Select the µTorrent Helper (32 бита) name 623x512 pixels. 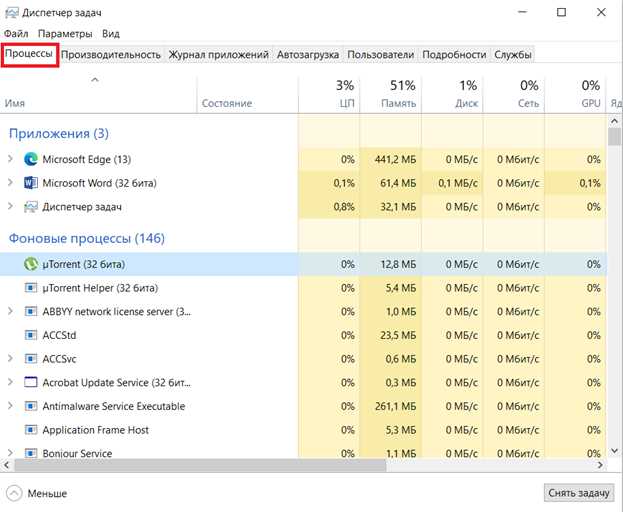click(x=100, y=288)
